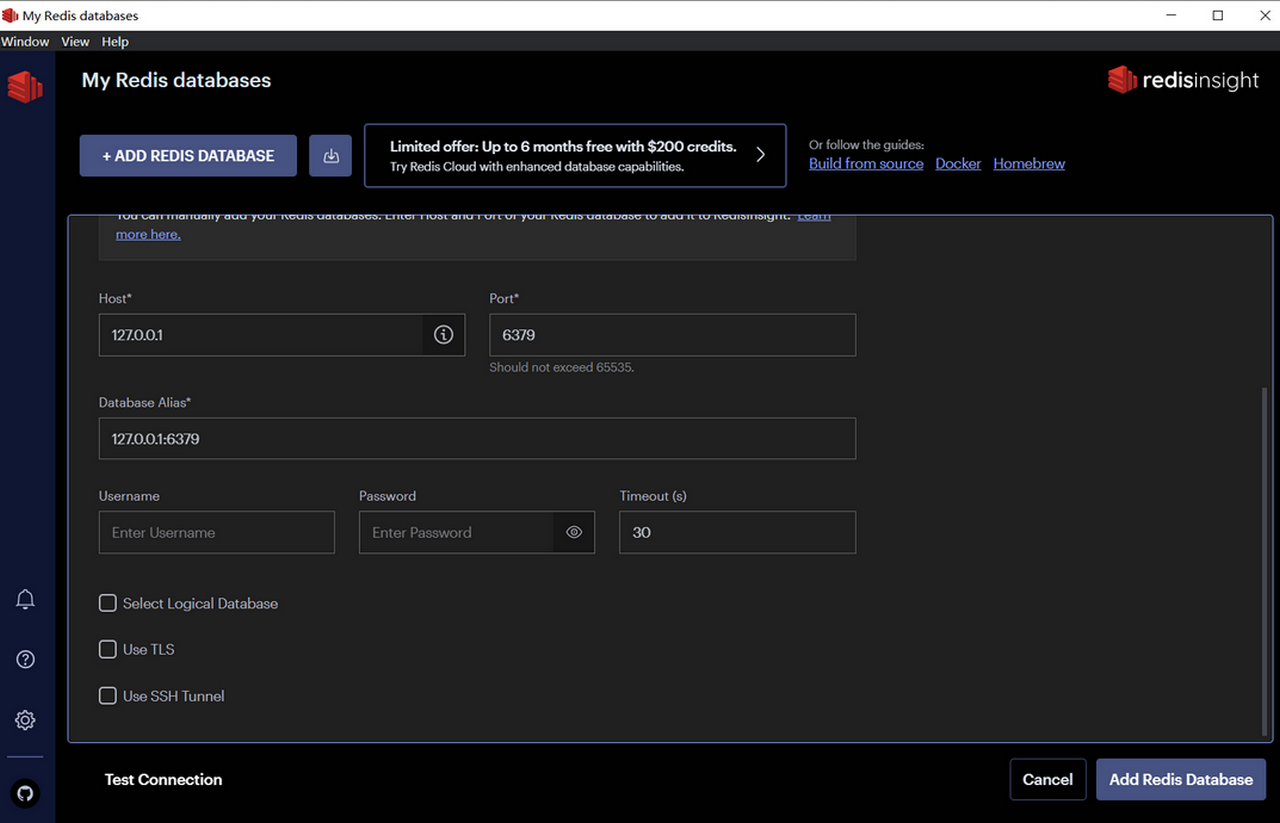The height and width of the screenshot is (823, 1280).
Task: Click the Test Connection button
Action: [x=163, y=780]
